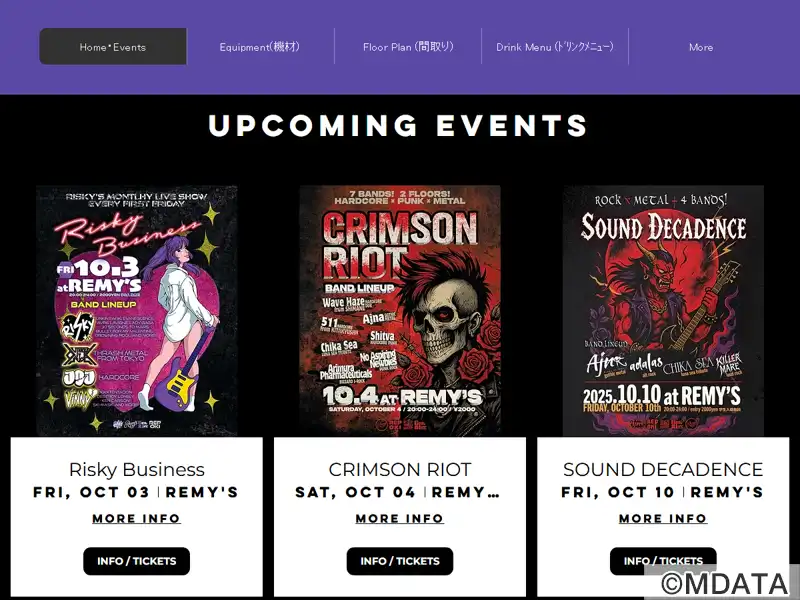Click More Info under Risky Business
This screenshot has height=600, width=800.
136,518
